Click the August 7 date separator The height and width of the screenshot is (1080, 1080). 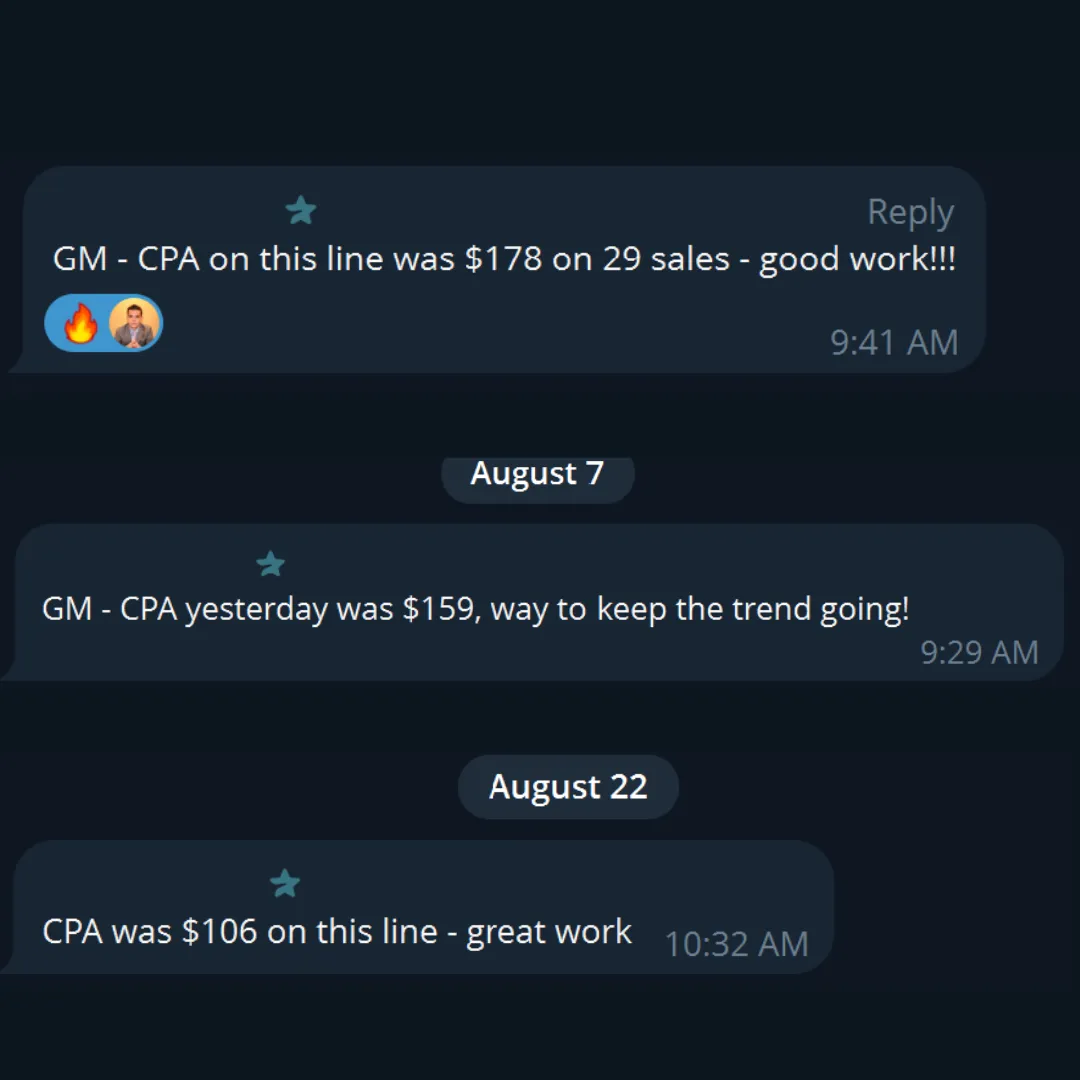point(537,474)
